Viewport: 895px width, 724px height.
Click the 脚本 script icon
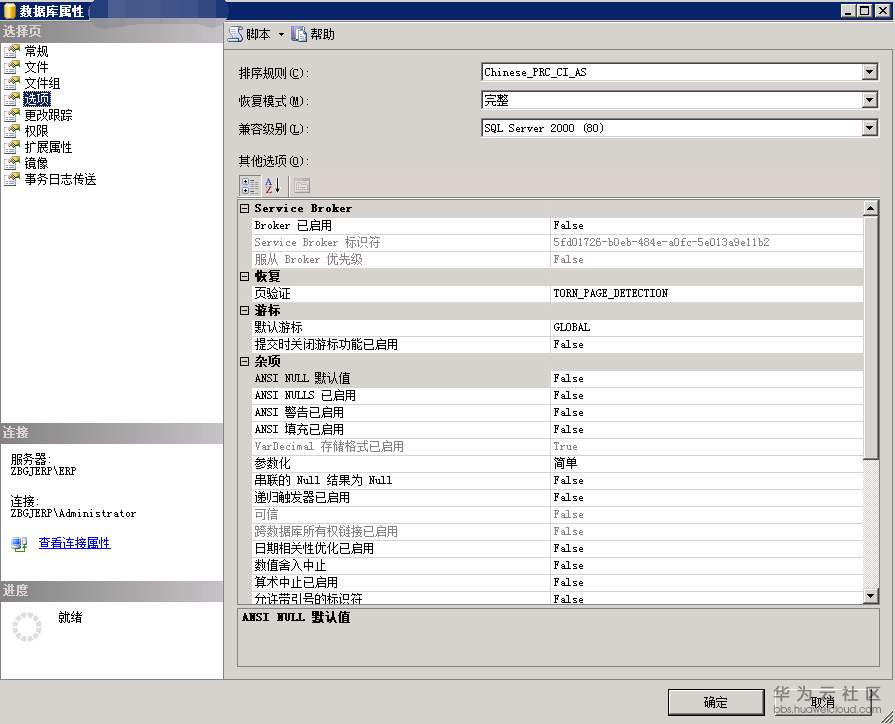click(236, 34)
